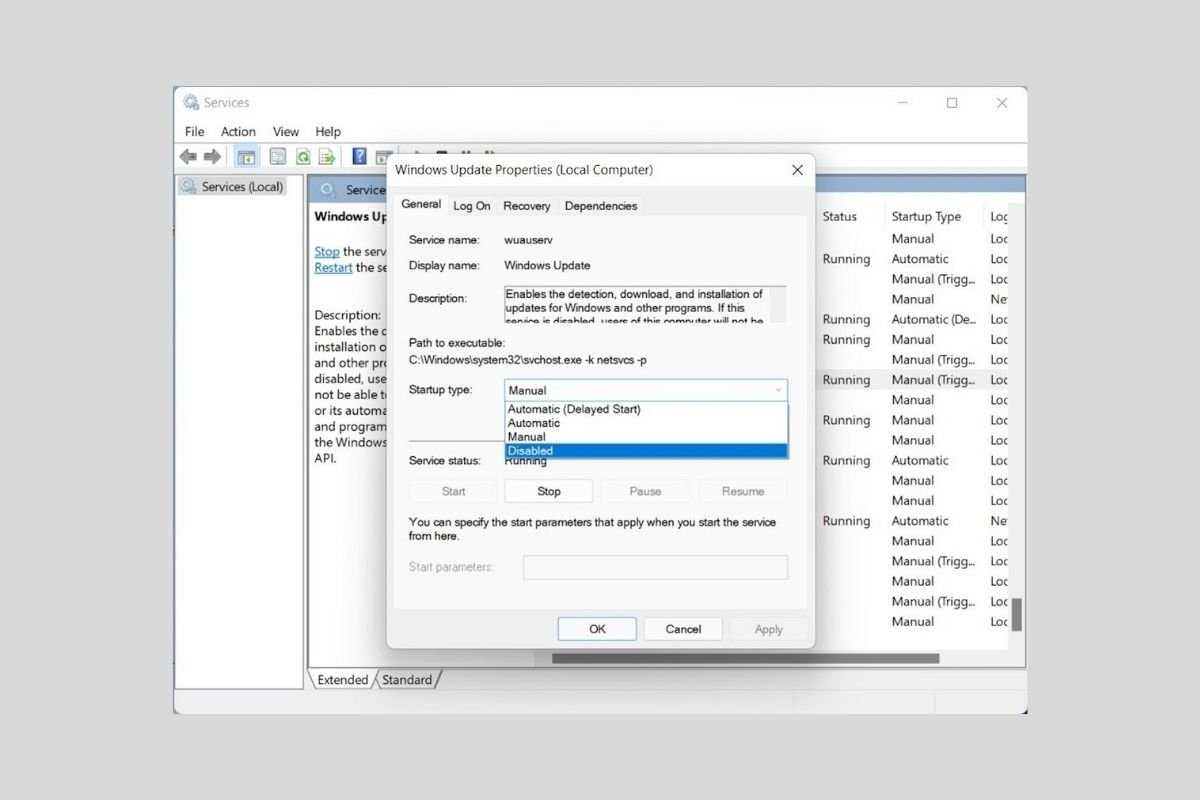Switch to the Standard view tab
Image resolution: width=1200 pixels, height=800 pixels.
click(x=407, y=680)
